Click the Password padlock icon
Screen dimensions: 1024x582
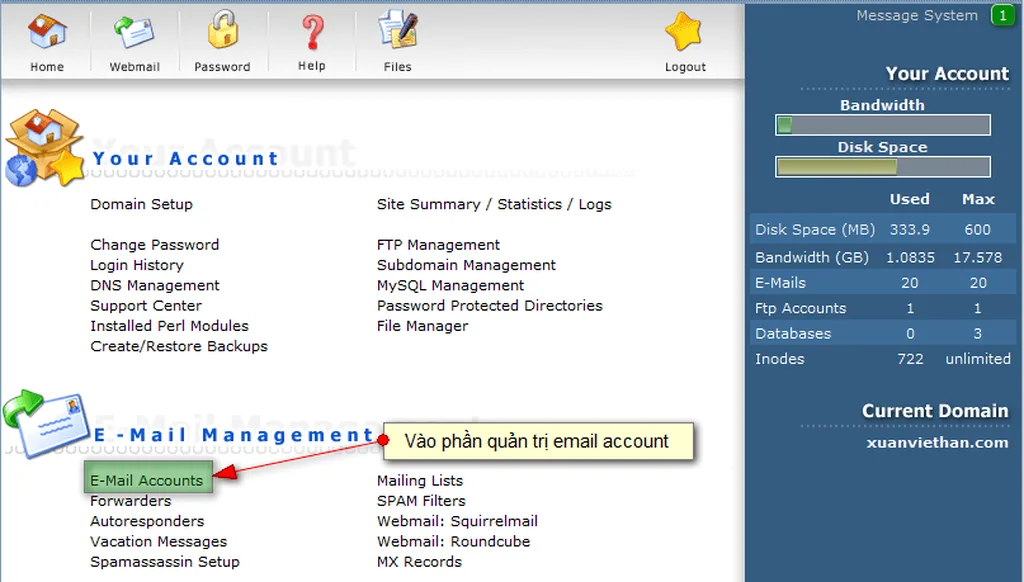tap(222, 29)
